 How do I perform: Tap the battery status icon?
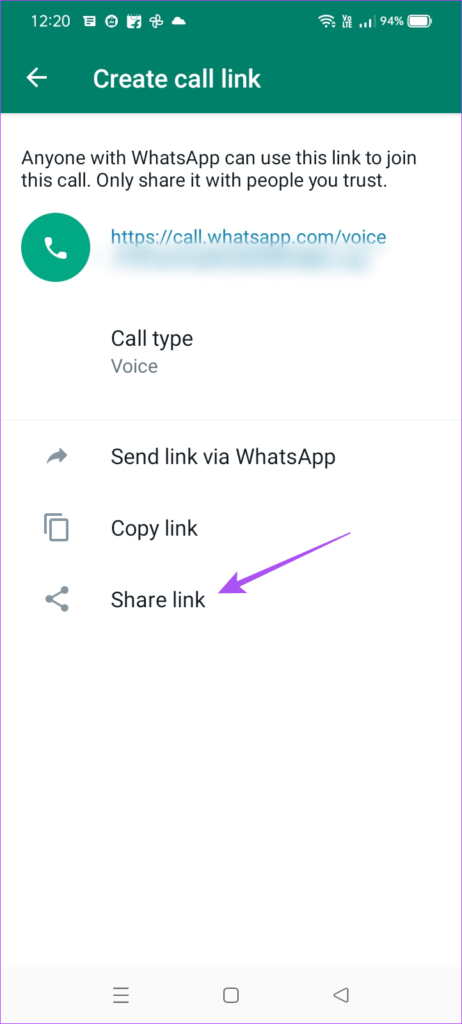click(419, 22)
